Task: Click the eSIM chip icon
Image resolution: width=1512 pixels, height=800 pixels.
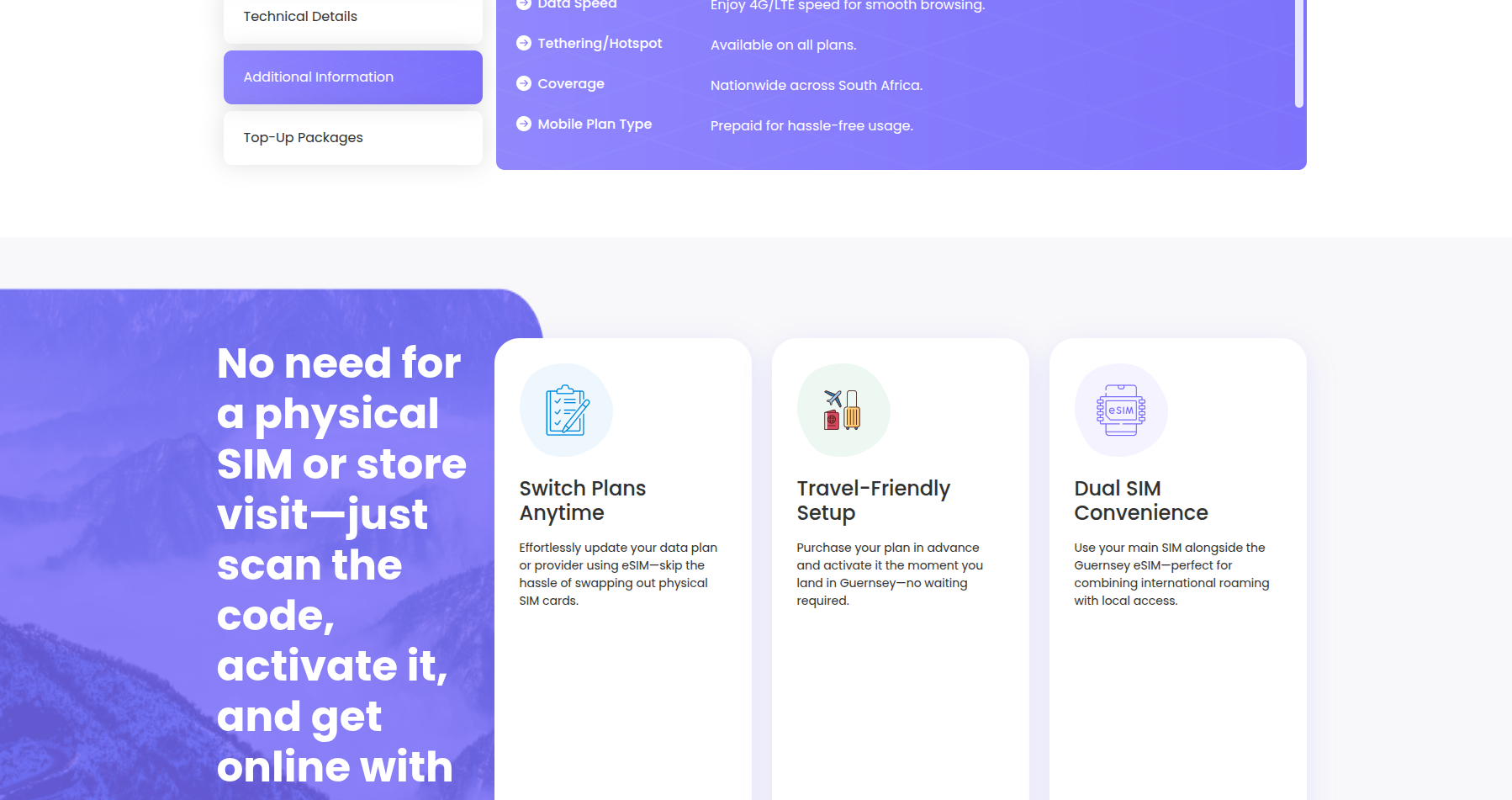Action: click(x=1120, y=411)
